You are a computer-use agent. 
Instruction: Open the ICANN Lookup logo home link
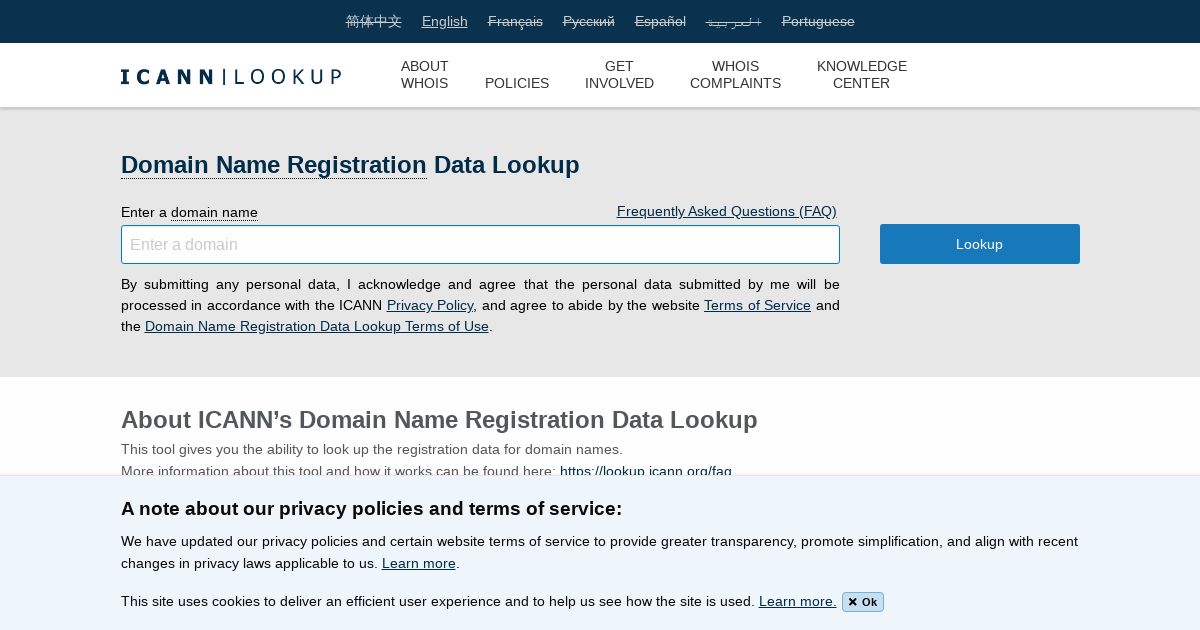231,76
